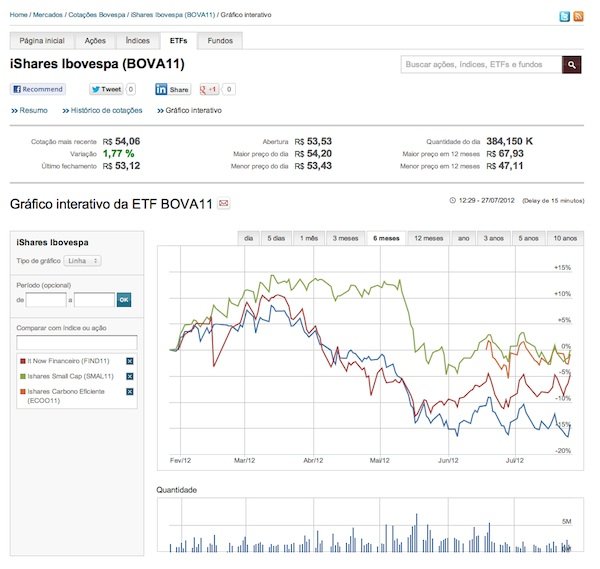This screenshot has height=569, width=600.
Task: Click the Google +1 button
Action: click(209, 89)
